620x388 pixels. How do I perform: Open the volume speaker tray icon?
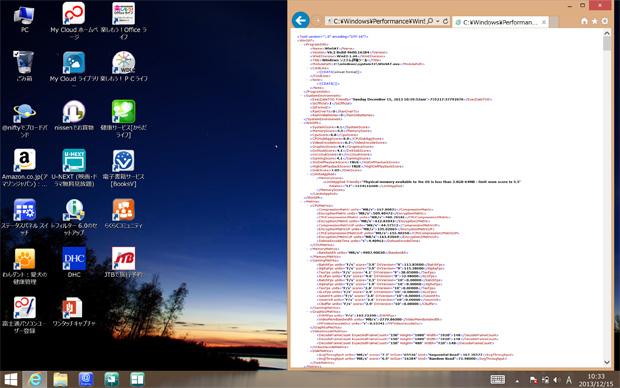557,380
